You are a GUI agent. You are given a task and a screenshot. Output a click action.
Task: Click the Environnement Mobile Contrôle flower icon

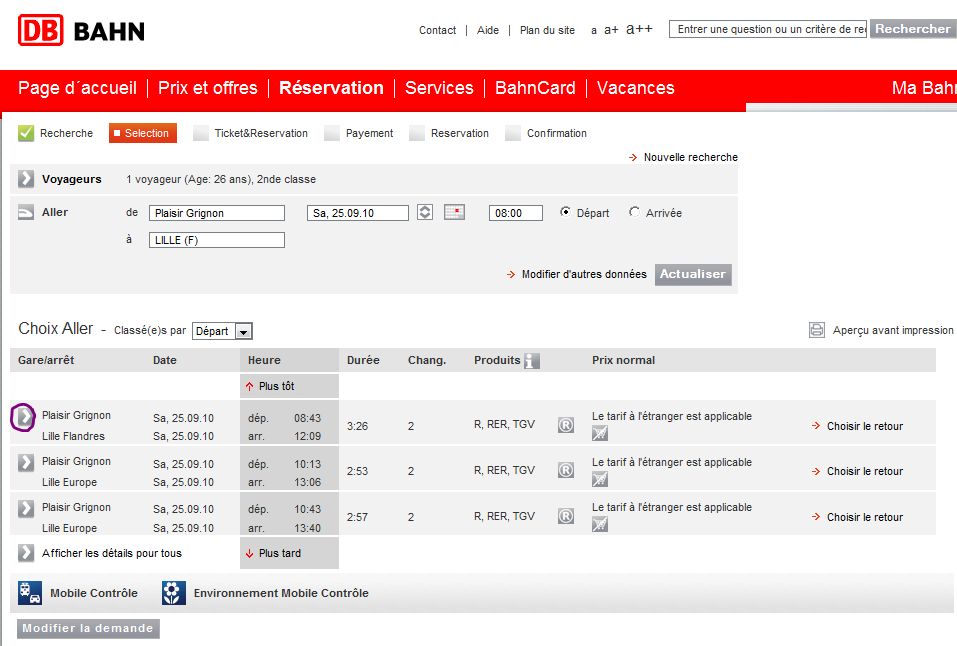click(x=173, y=593)
